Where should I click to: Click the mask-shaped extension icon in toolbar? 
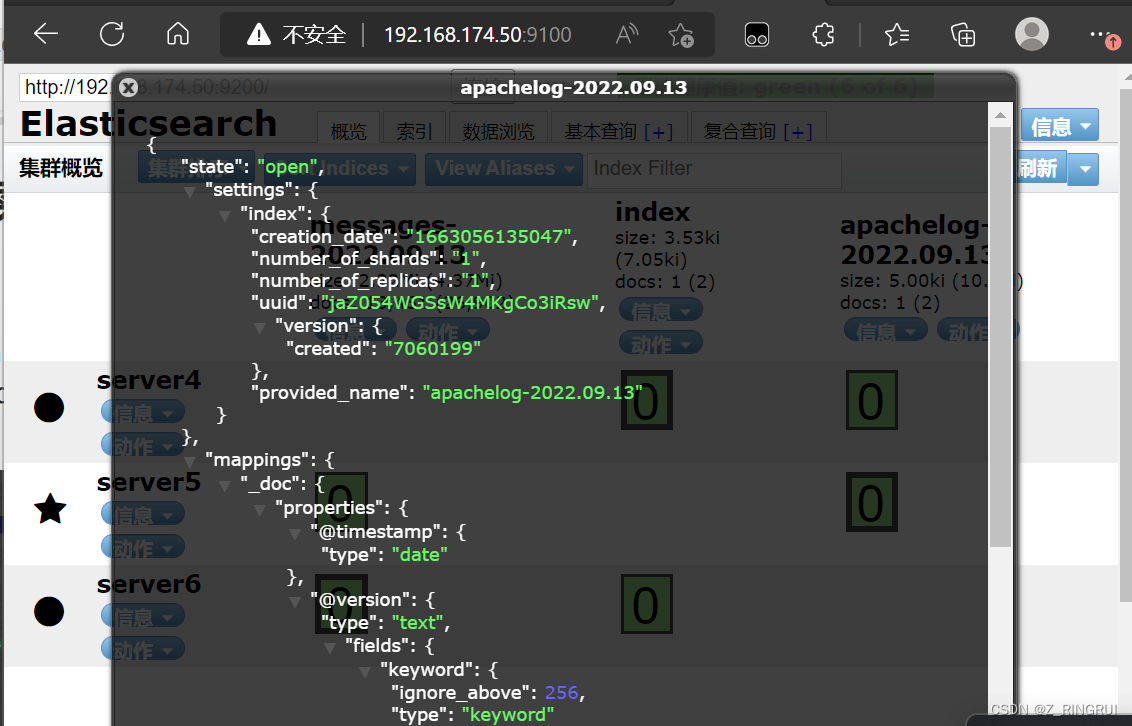(757, 35)
